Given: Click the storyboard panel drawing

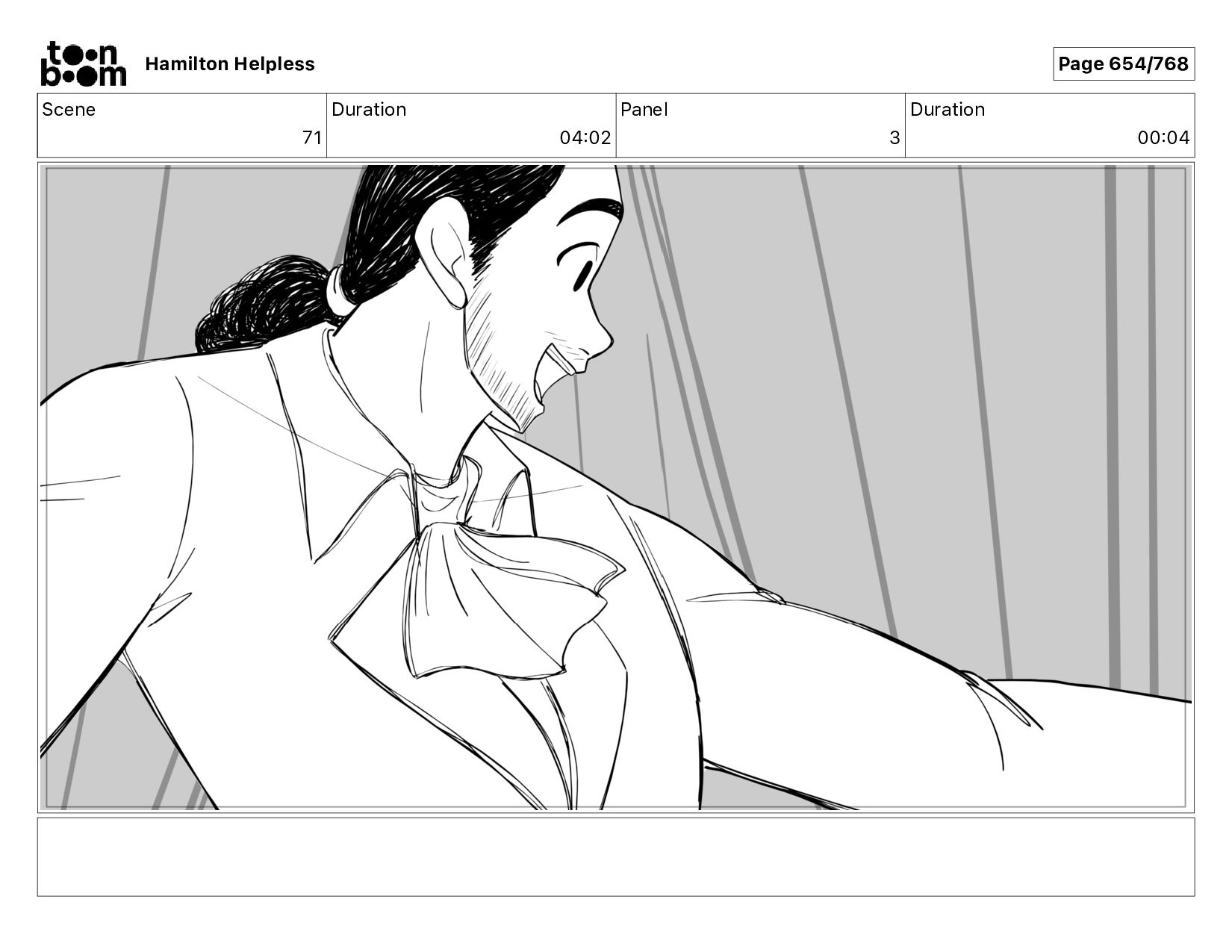Looking at the screenshot, I should [x=616, y=488].
